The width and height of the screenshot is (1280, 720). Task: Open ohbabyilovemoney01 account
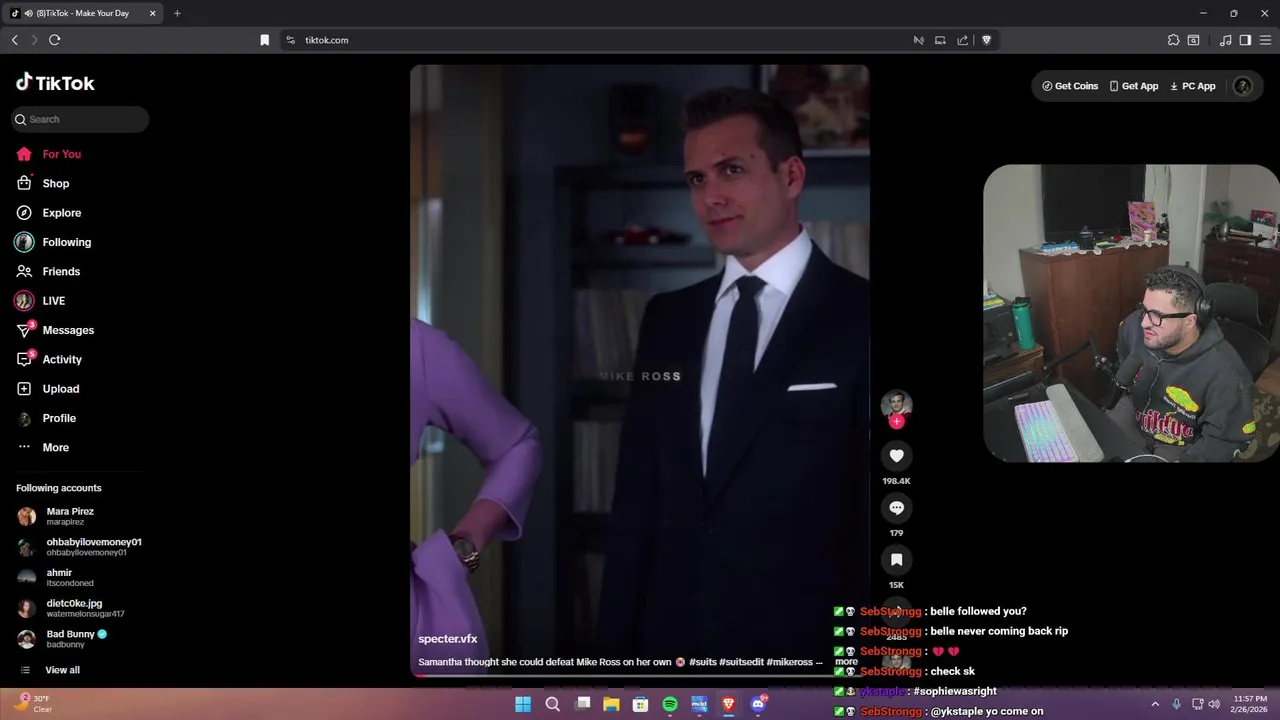80,547
